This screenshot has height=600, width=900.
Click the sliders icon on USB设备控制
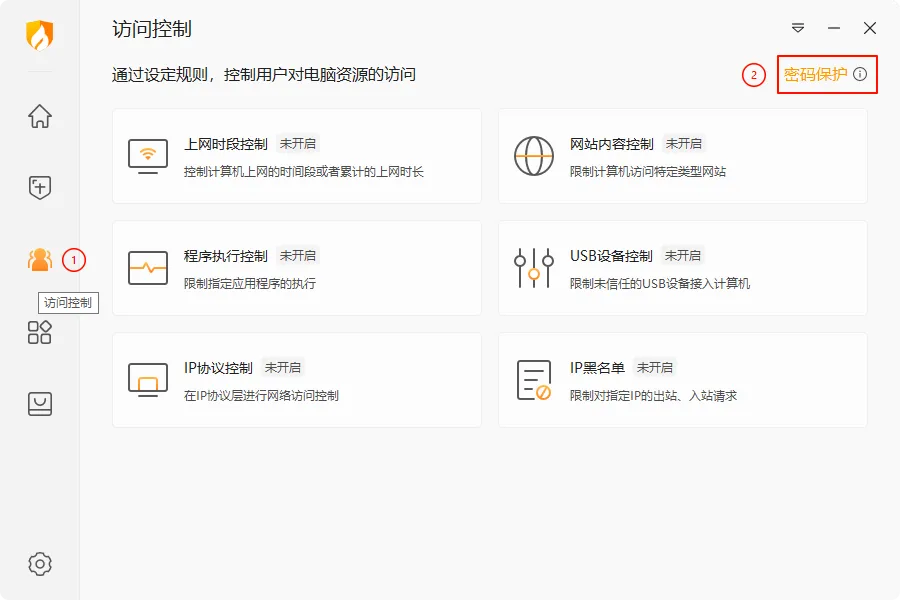pos(534,268)
